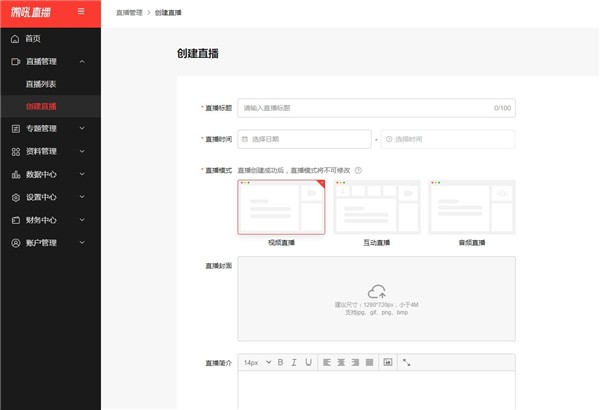The height and width of the screenshot is (410, 600).
Task: Select 互动直播 mode card
Action: 377,207
